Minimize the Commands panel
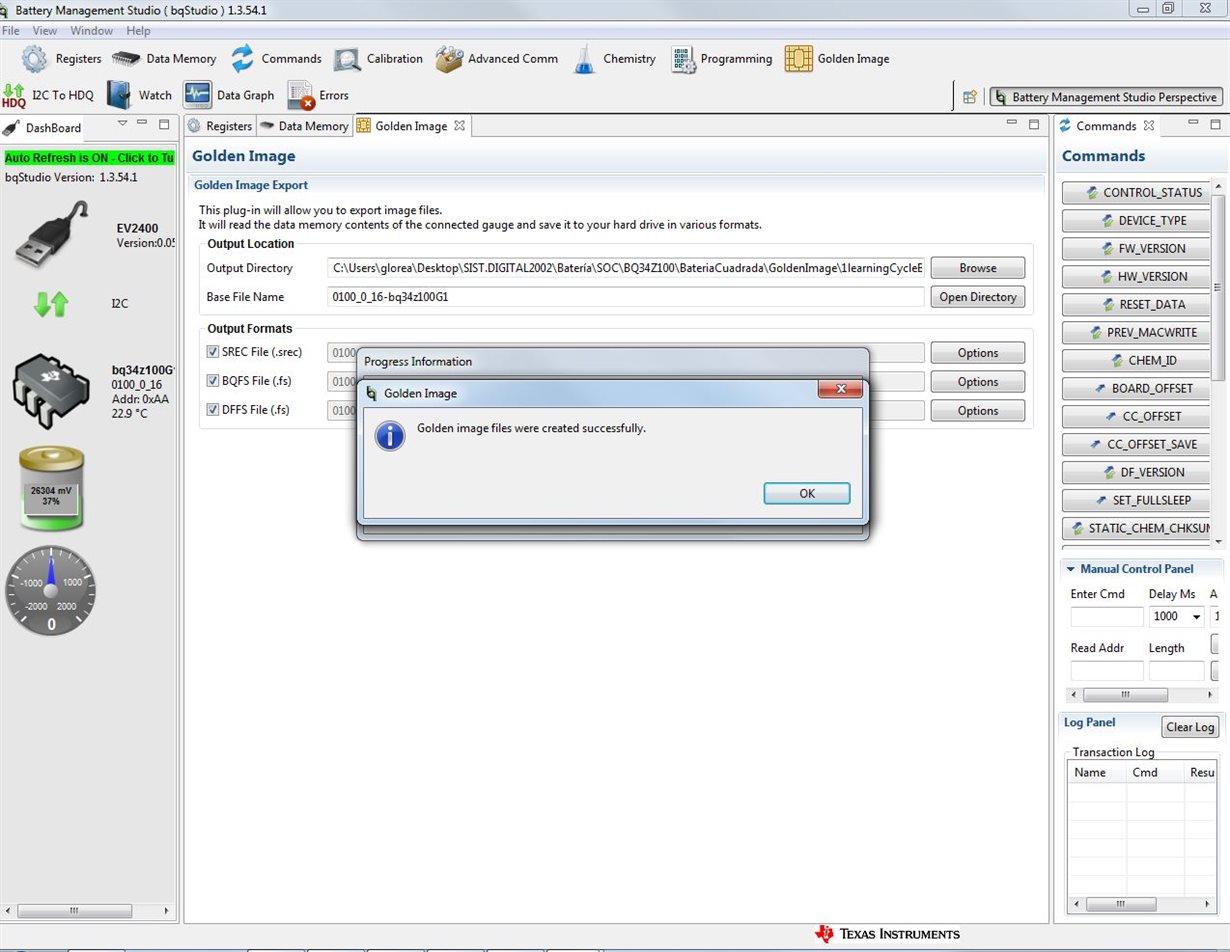 (1192, 124)
